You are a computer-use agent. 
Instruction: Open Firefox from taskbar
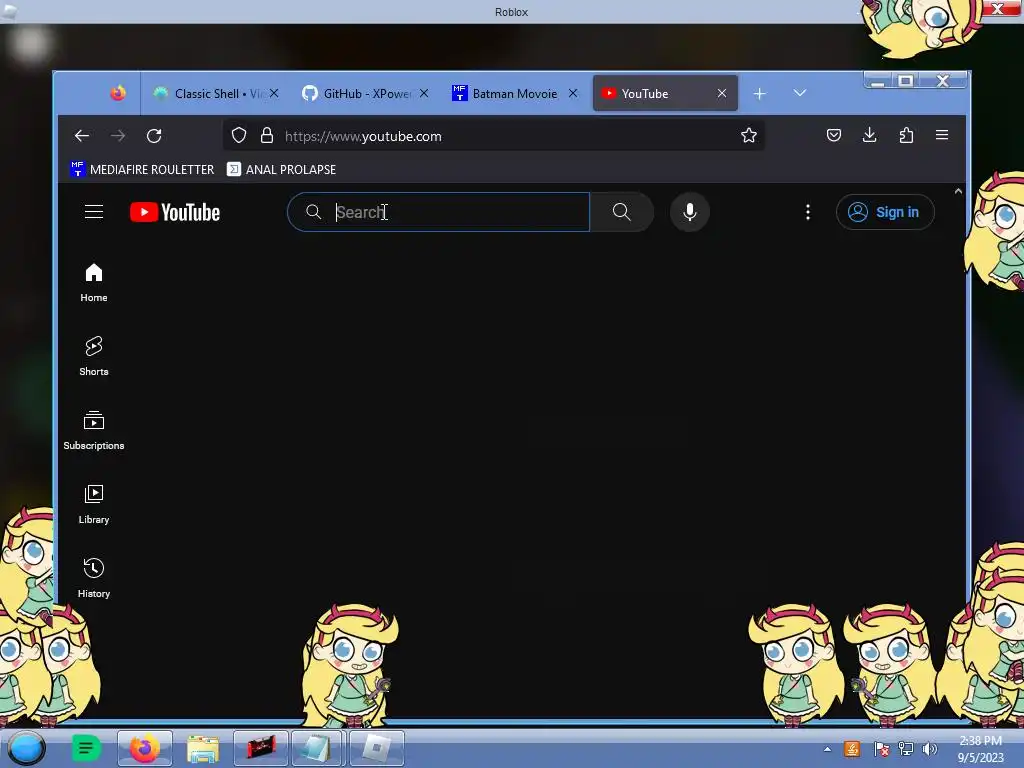pos(145,748)
